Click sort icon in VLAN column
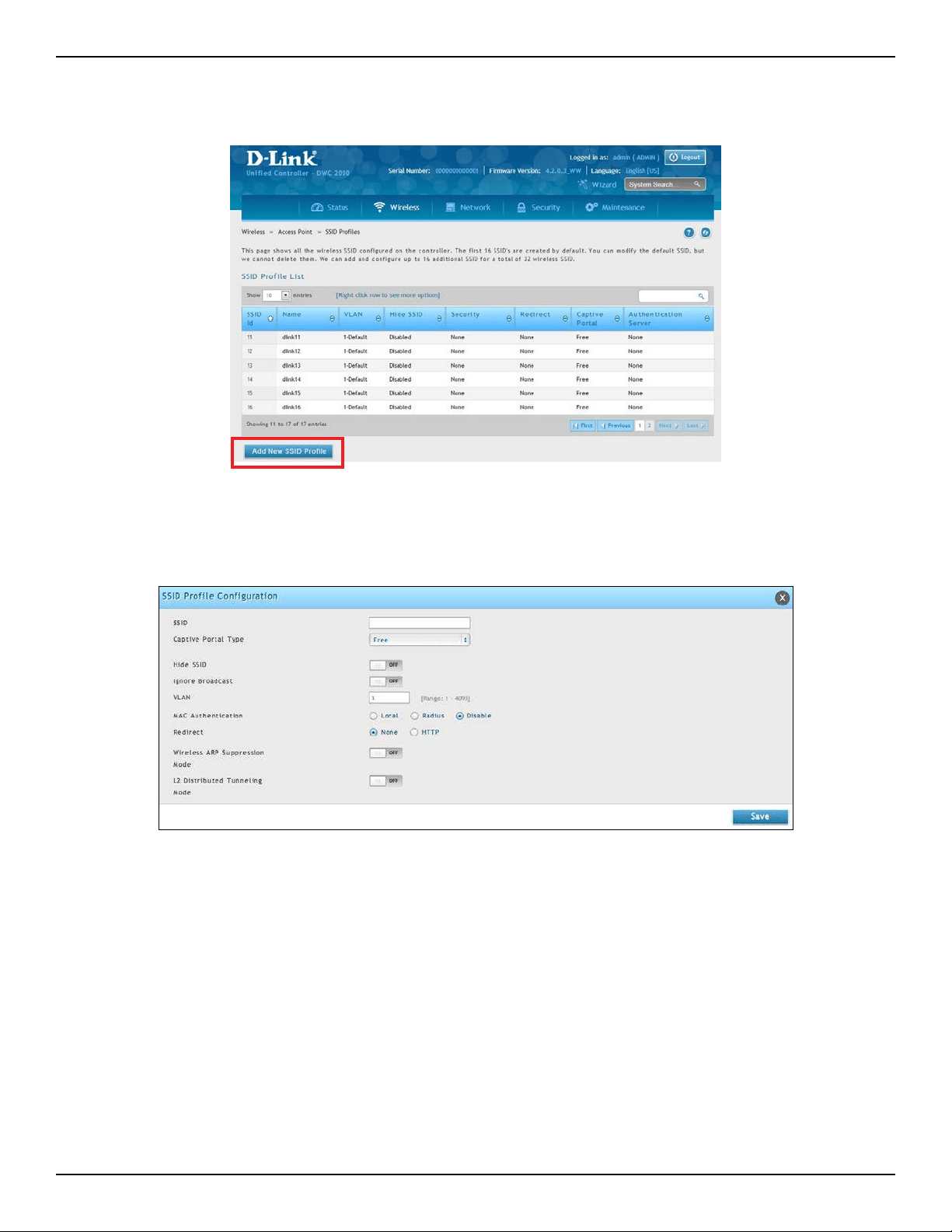This screenshot has height=1232, width=952. point(378,319)
